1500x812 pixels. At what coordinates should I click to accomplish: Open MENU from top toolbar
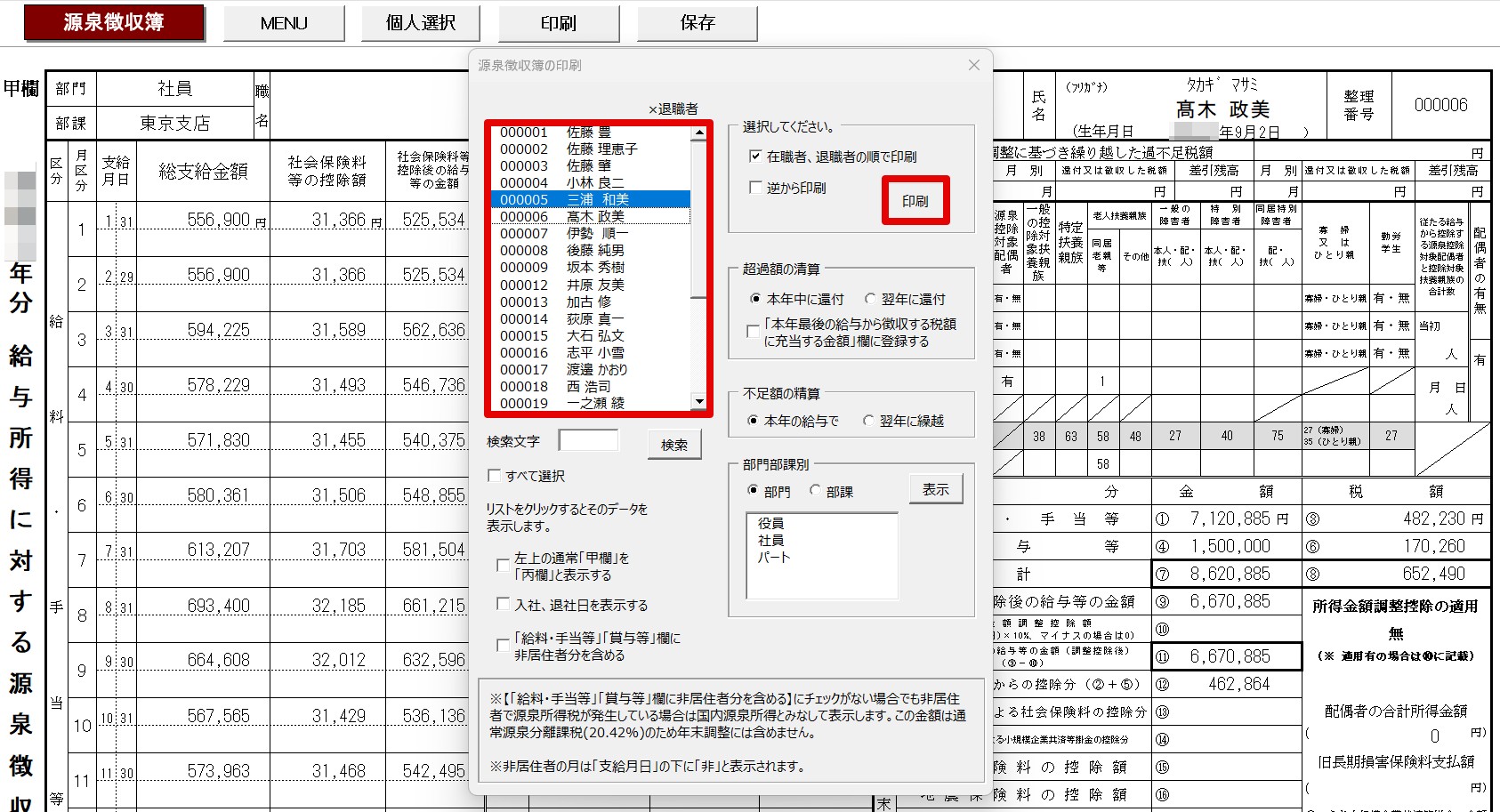pyautogui.click(x=284, y=23)
